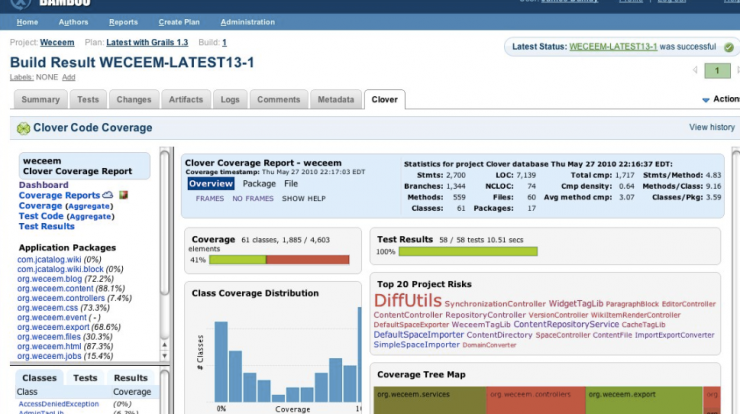
Task: Open org.weceem.export package
Action: coord(53,327)
